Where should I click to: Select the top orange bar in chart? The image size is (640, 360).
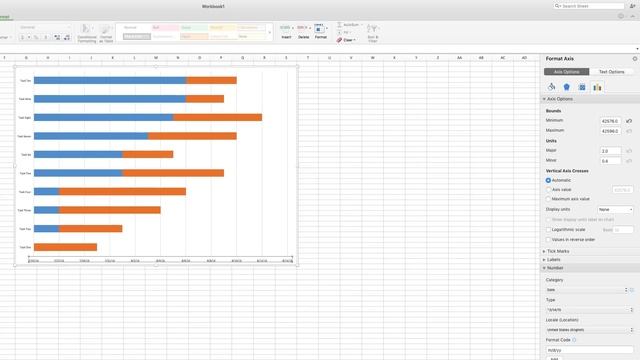coord(211,80)
